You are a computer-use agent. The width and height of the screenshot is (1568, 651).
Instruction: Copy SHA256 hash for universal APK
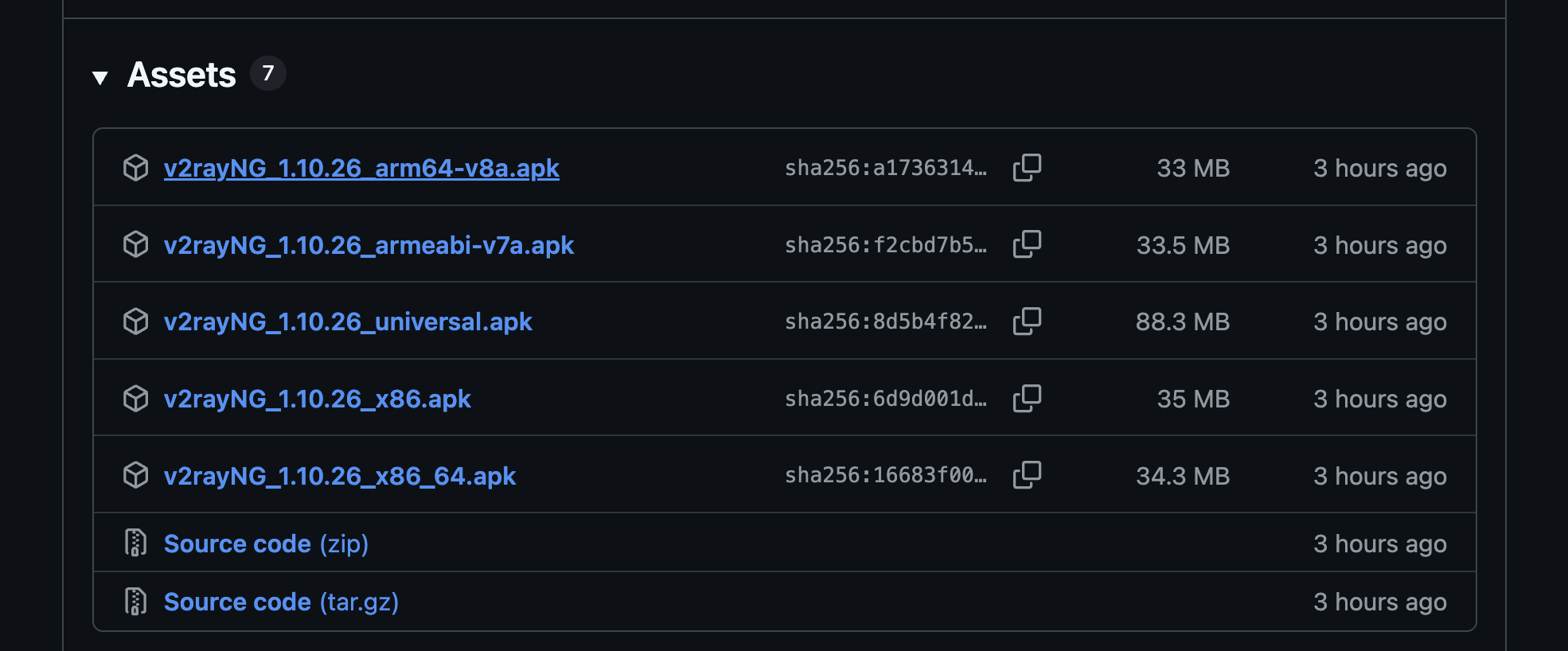coord(1027,322)
